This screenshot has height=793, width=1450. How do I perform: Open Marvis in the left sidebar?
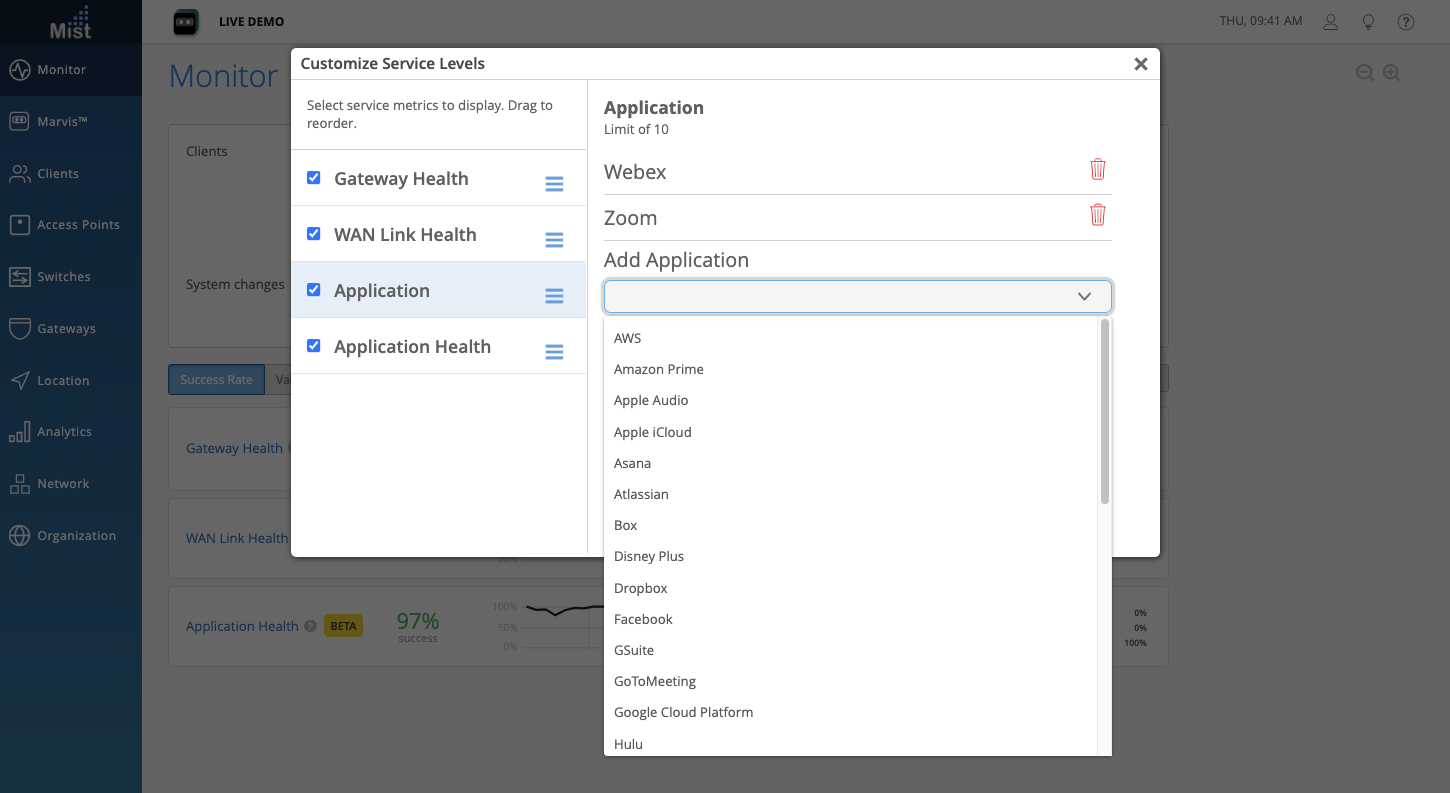pyautogui.click(x=63, y=121)
